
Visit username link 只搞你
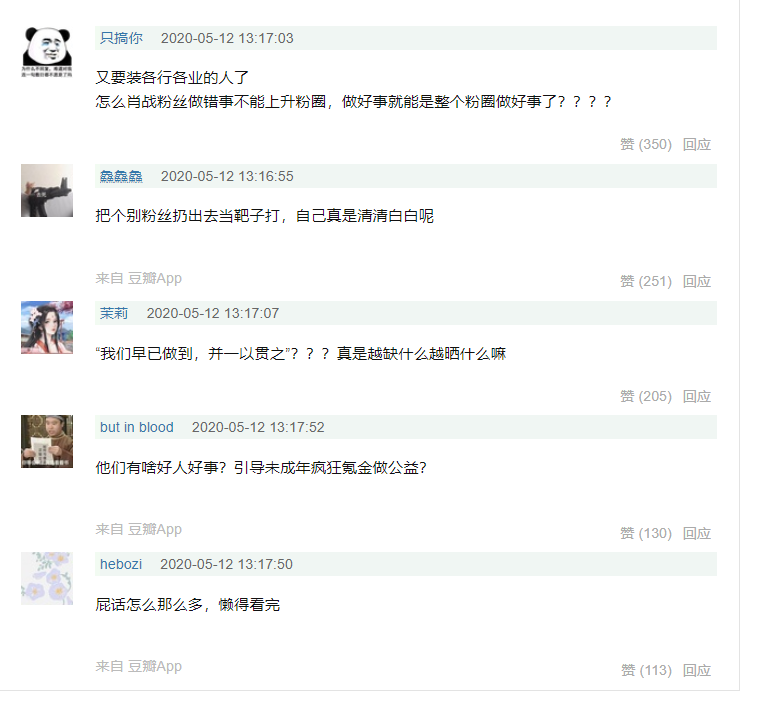tap(121, 38)
